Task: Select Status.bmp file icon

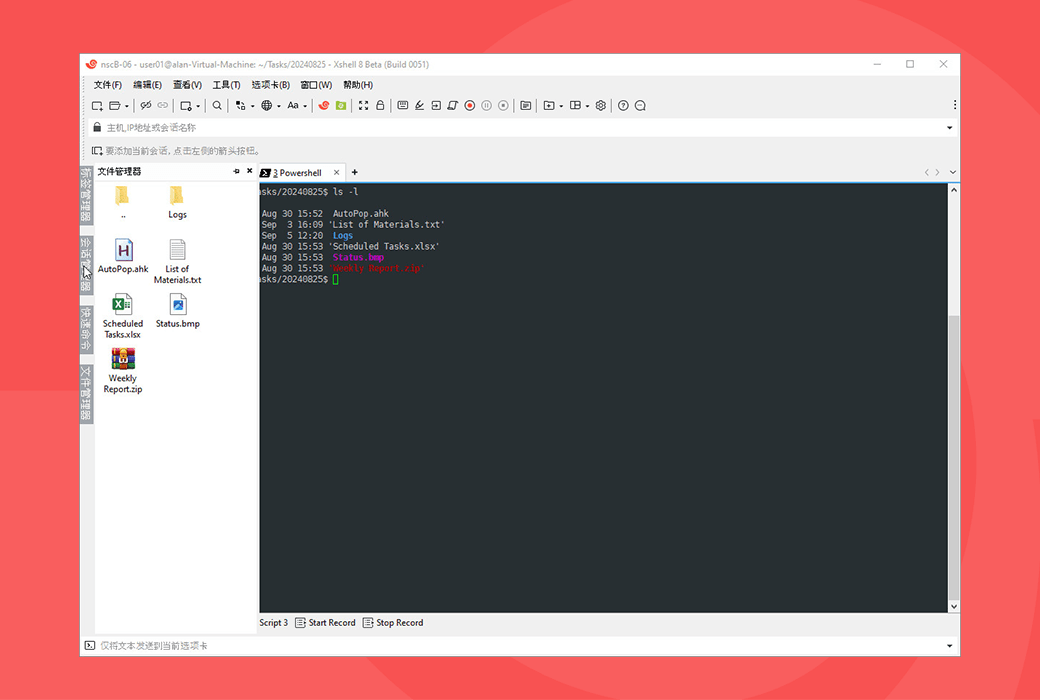Action: (178, 311)
